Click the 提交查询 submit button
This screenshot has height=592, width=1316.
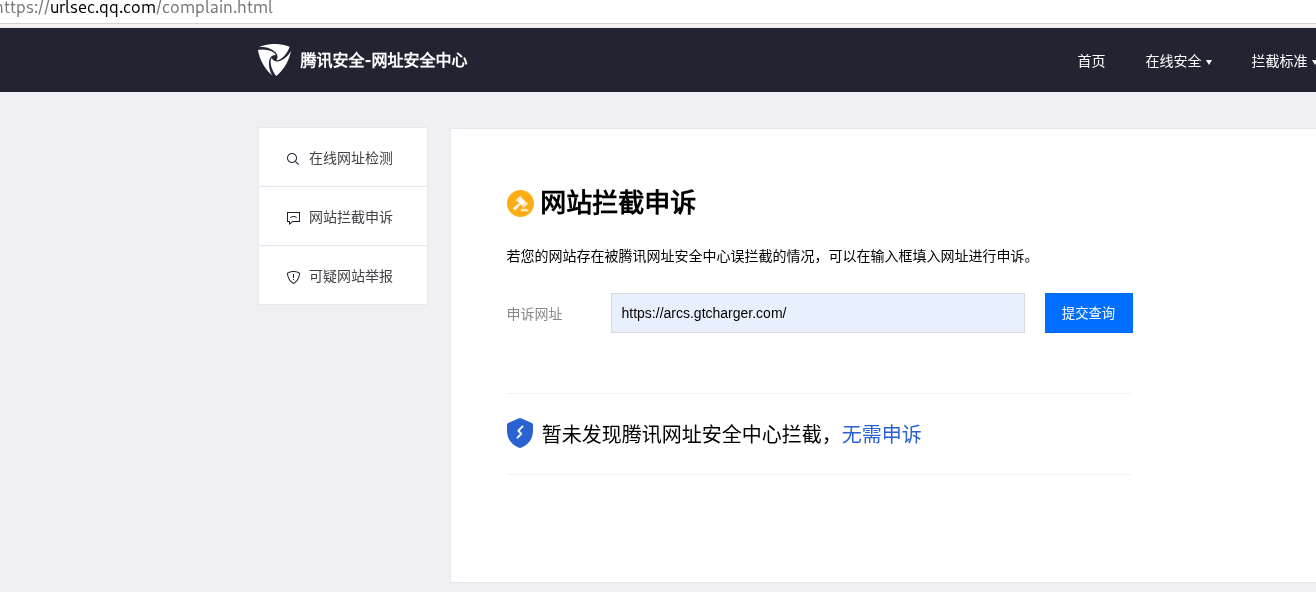[1088, 313]
